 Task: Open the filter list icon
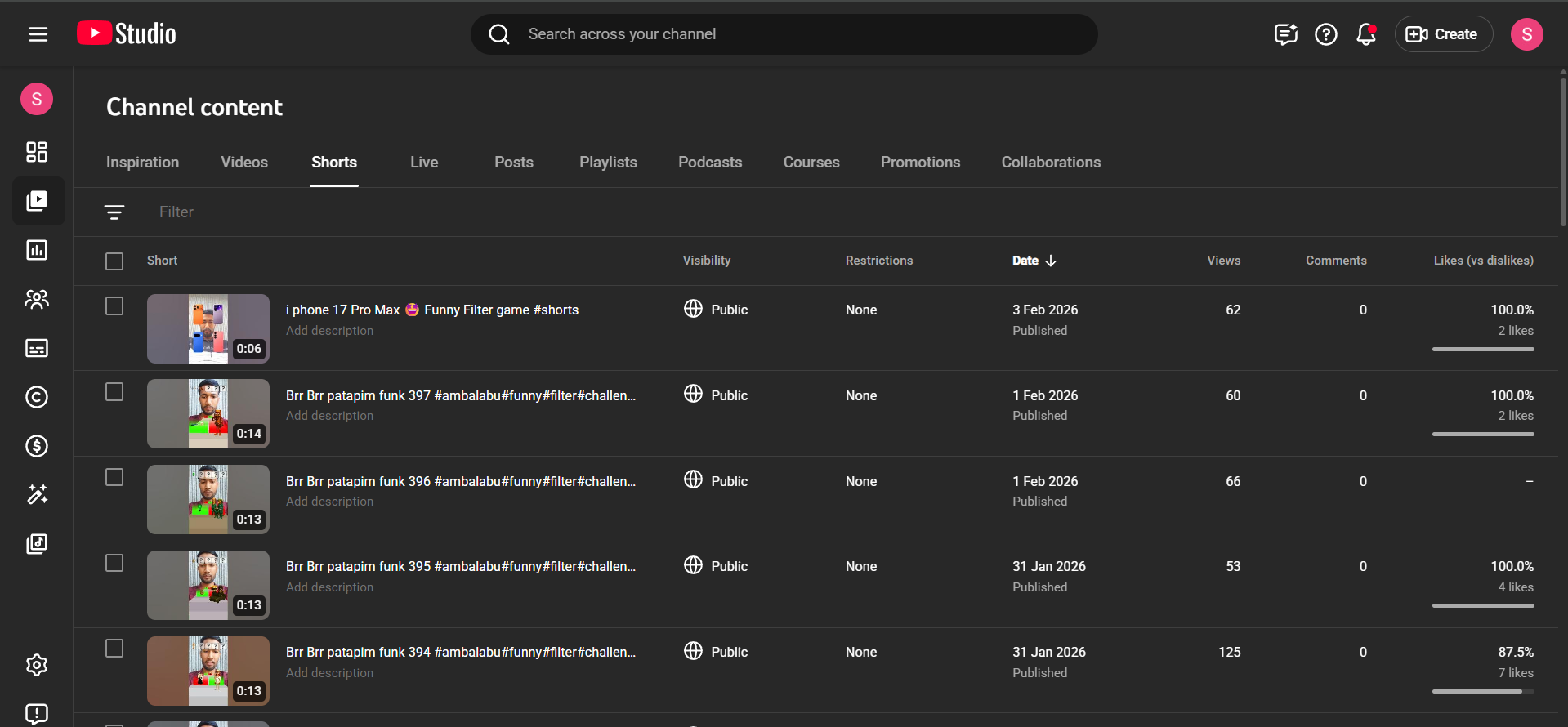[114, 212]
